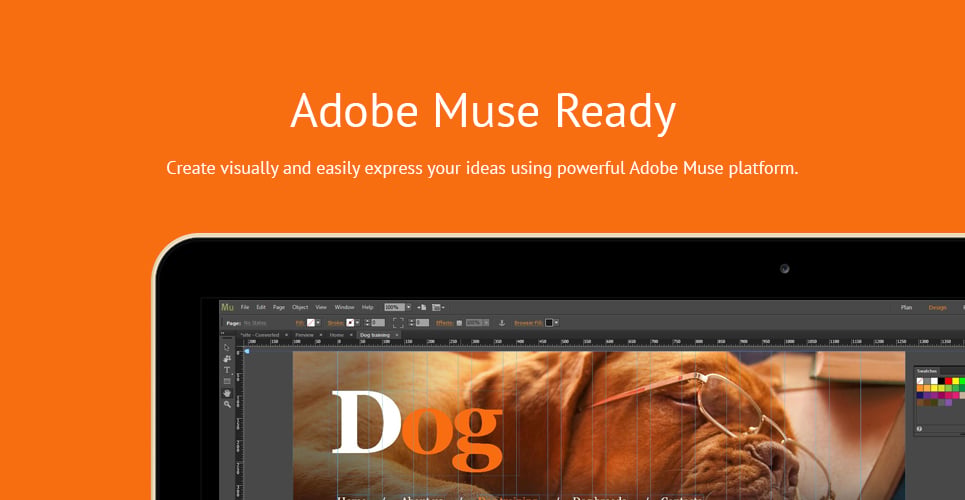965x500 pixels.
Task: Open the Help menu
Action: pyautogui.click(x=367, y=307)
